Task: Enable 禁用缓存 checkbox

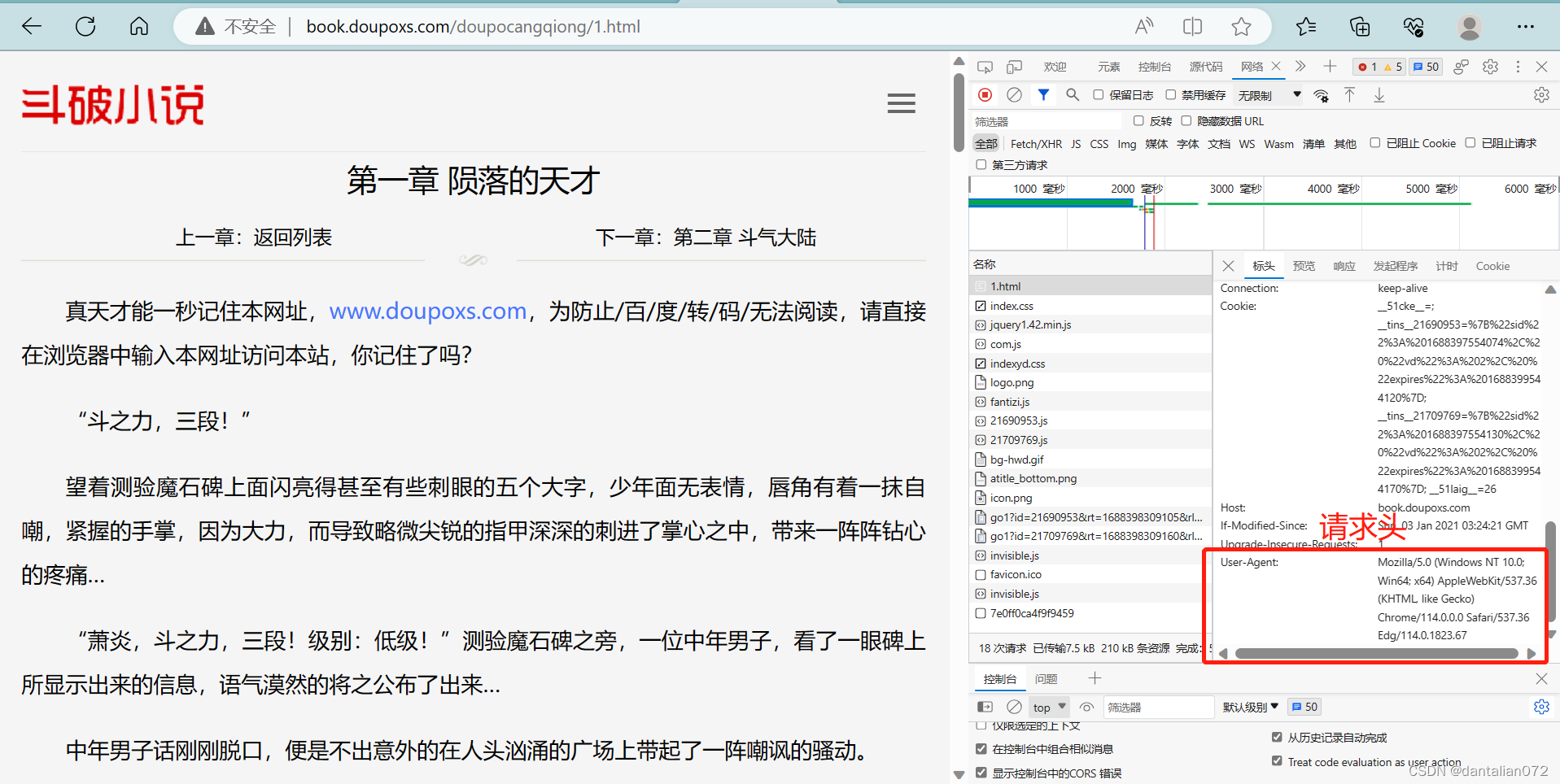Action: [1170, 95]
